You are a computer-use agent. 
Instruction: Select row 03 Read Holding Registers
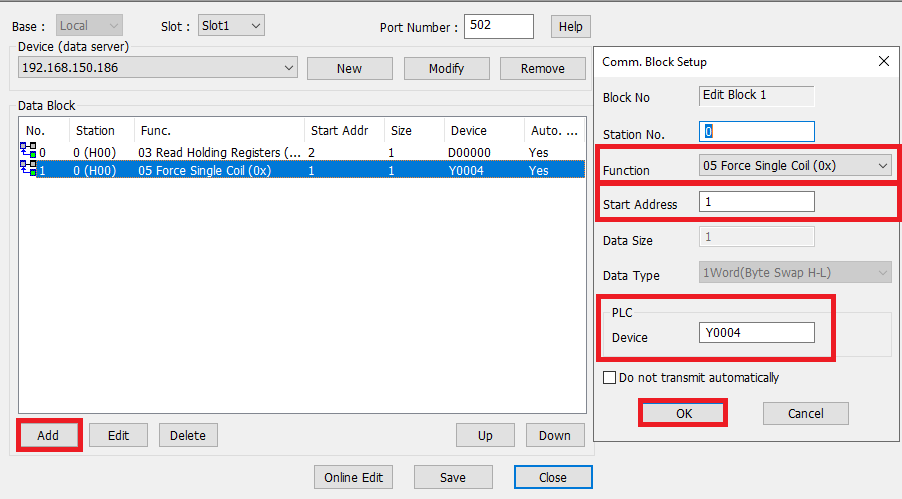pyautogui.click(x=301, y=153)
